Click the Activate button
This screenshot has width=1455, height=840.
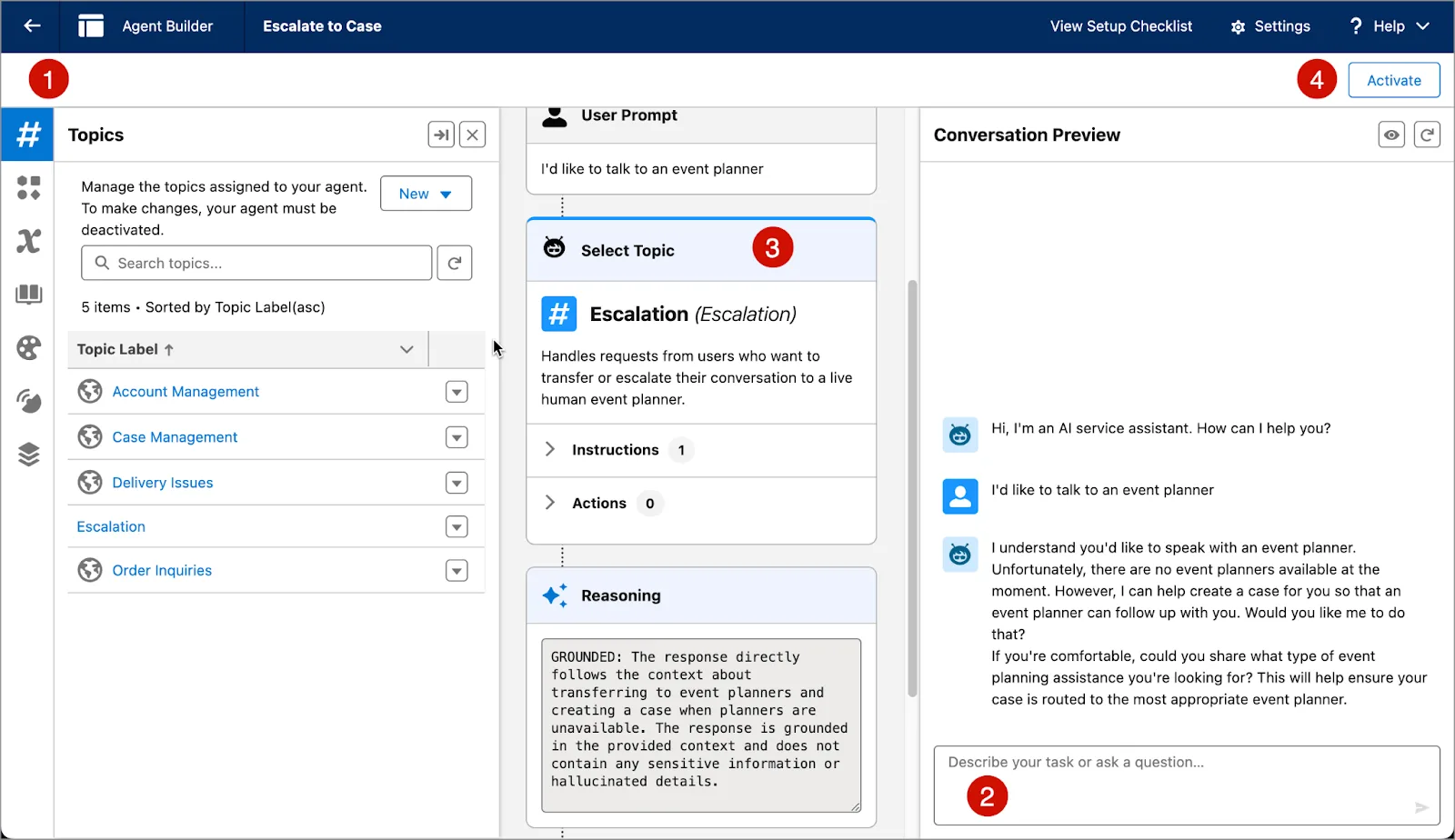click(x=1393, y=80)
